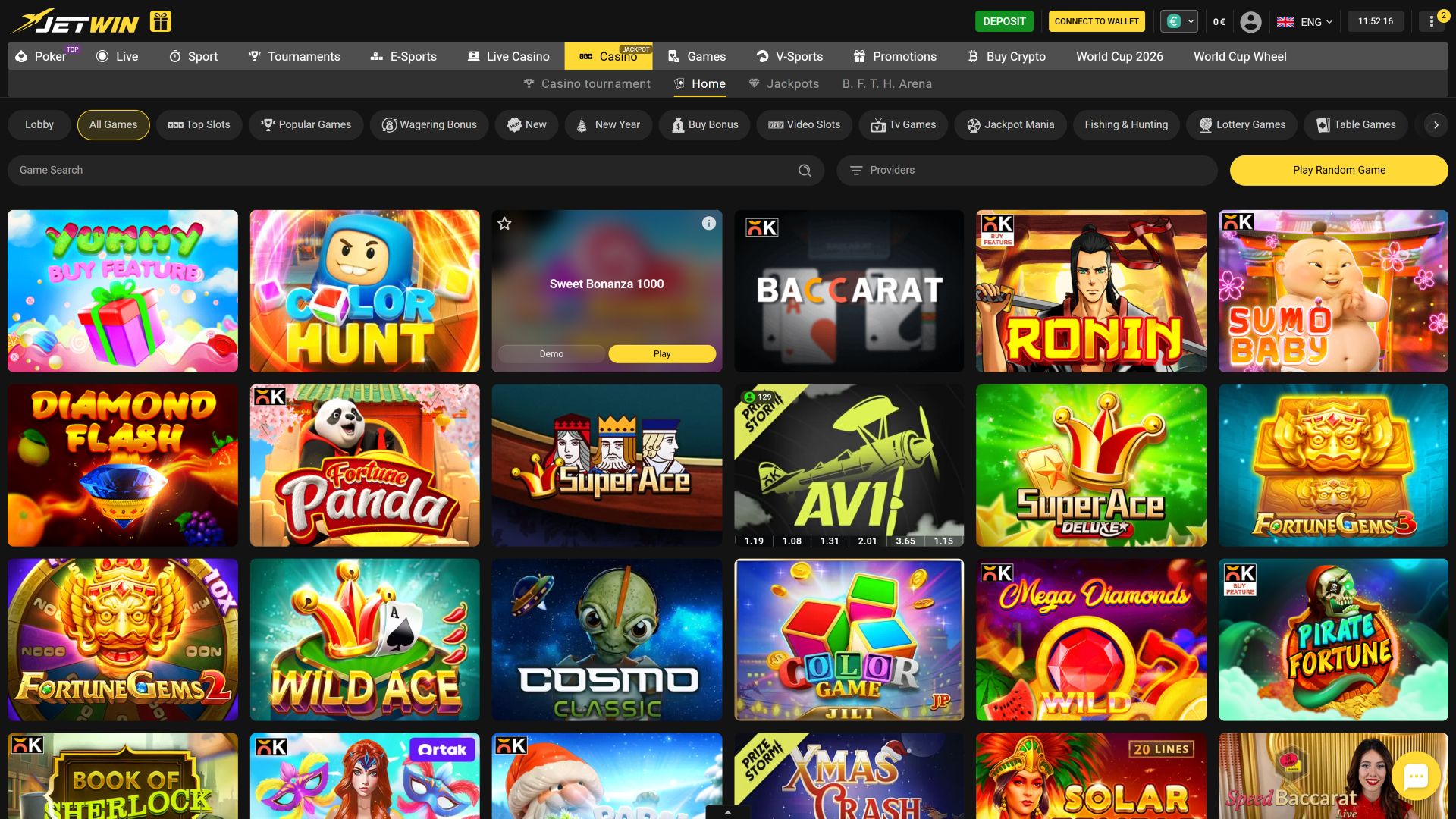Open the currency euro dropdown

pyautogui.click(x=1179, y=21)
